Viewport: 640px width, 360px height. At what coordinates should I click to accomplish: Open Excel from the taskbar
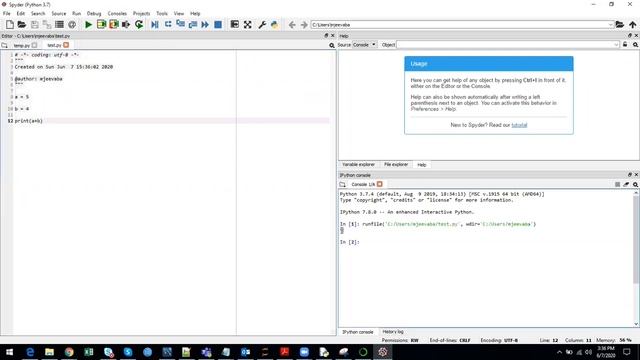(x=89, y=352)
